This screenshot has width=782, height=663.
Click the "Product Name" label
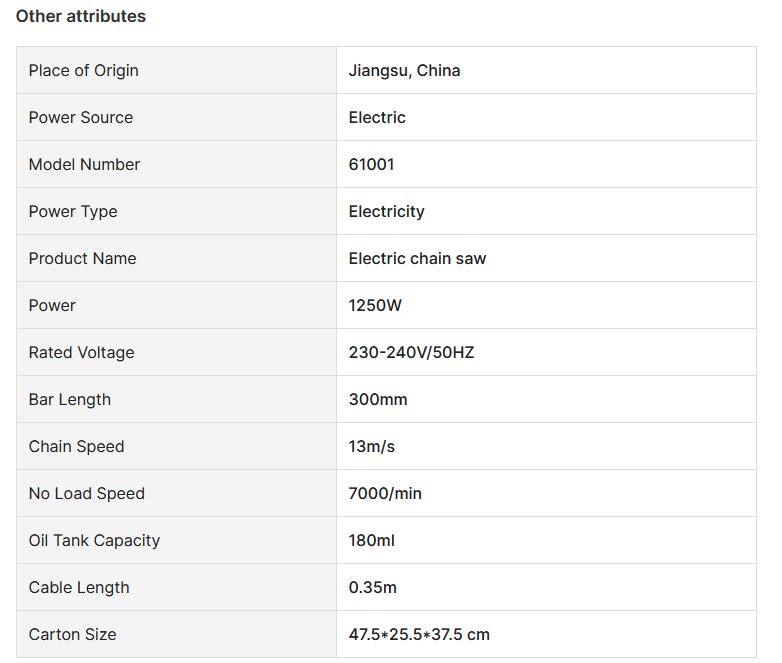pyautogui.click(x=82, y=258)
